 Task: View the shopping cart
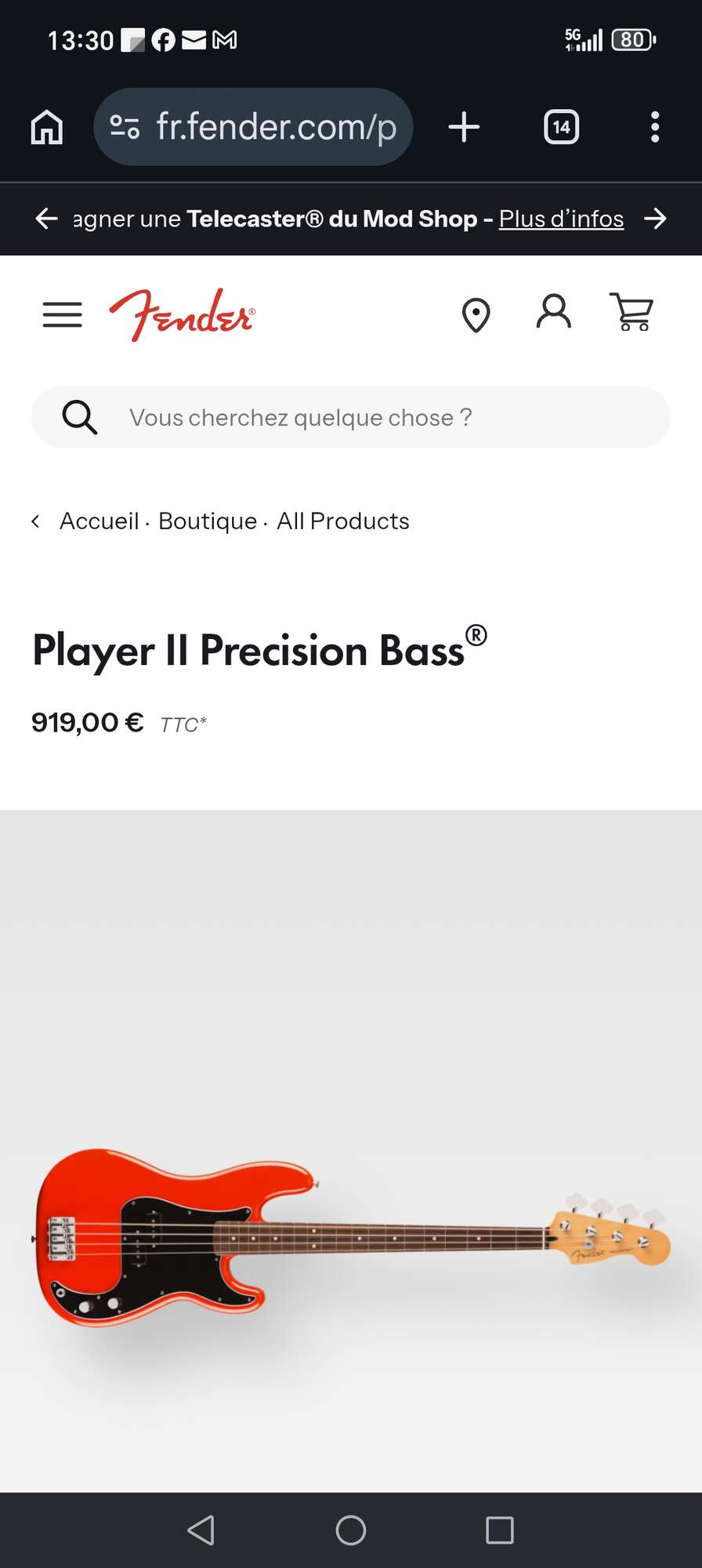(631, 312)
